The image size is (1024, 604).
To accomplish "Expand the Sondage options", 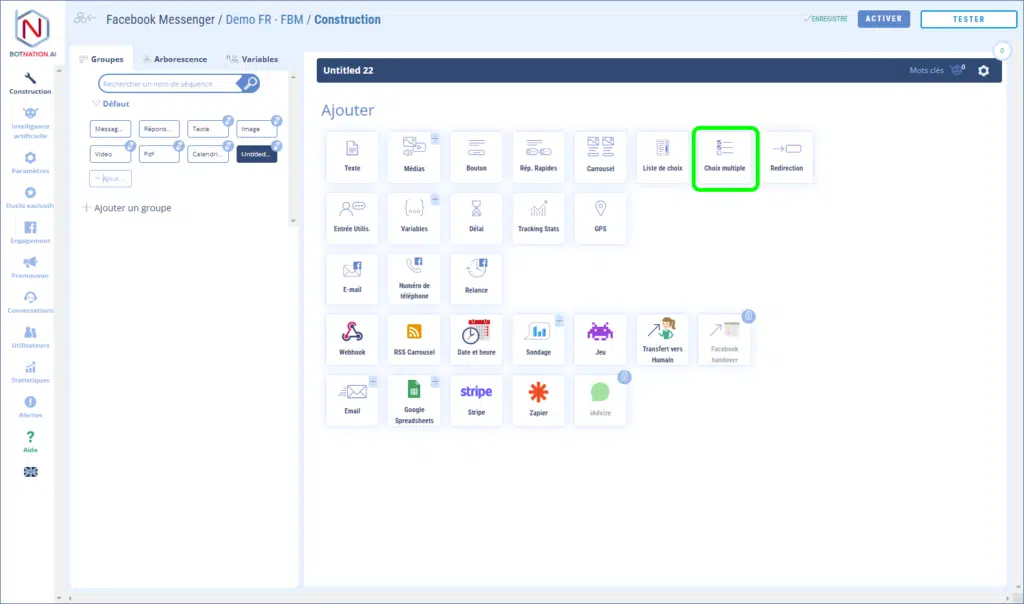I will pos(559,321).
